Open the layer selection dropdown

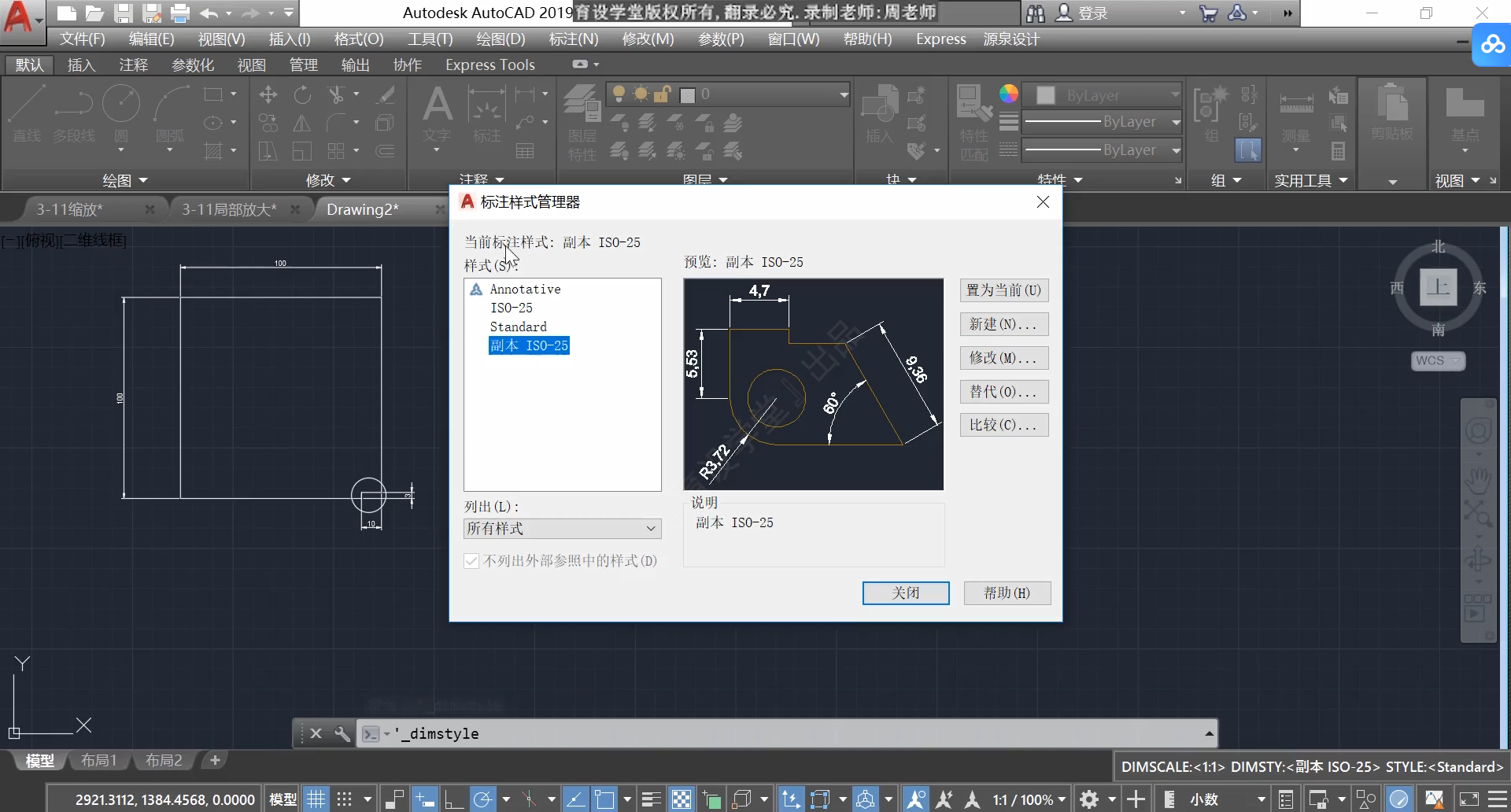click(728, 94)
